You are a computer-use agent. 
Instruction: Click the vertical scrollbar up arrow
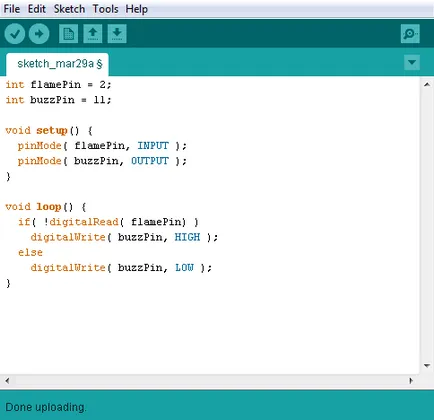coord(427,85)
